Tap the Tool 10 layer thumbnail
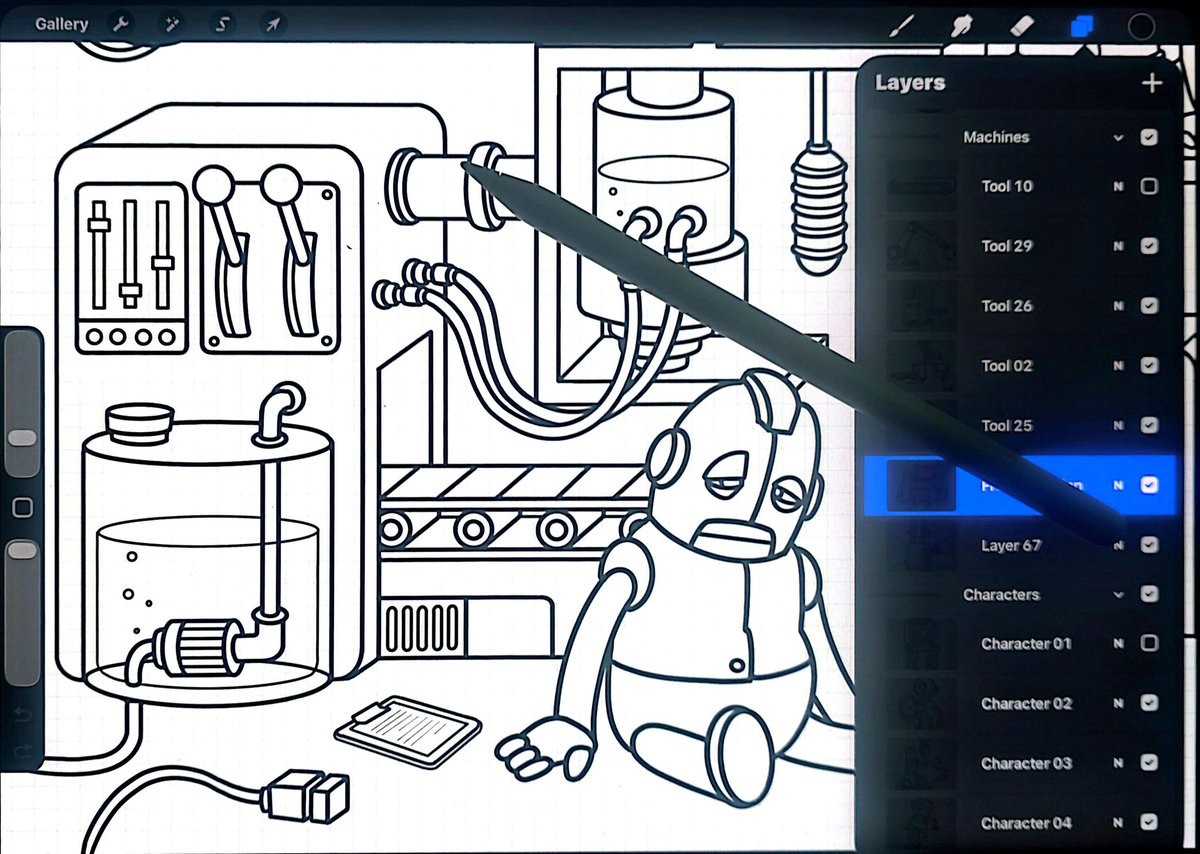 (x=921, y=186)
